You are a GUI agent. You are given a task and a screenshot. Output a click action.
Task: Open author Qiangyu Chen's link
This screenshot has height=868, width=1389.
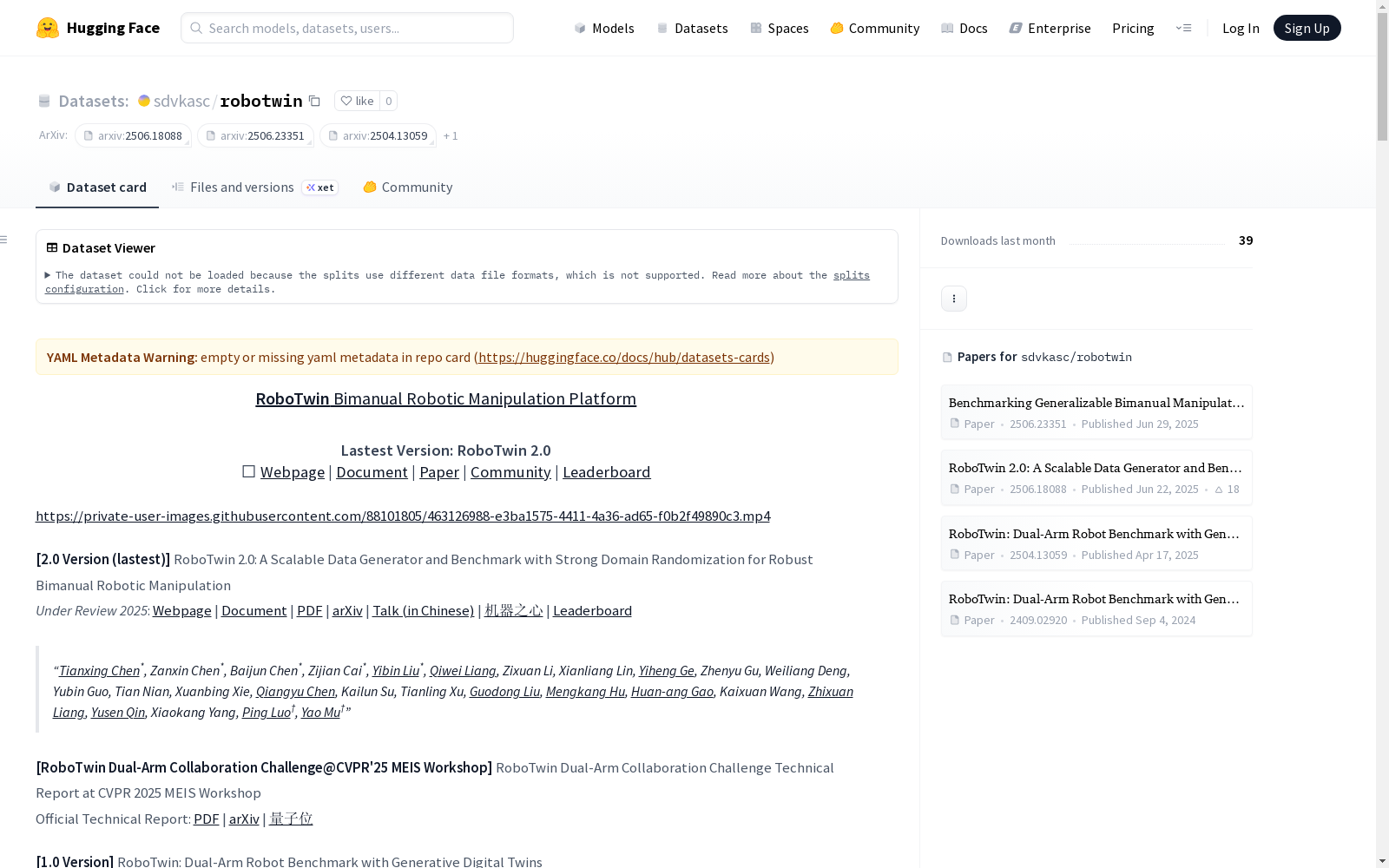point(295,692)
